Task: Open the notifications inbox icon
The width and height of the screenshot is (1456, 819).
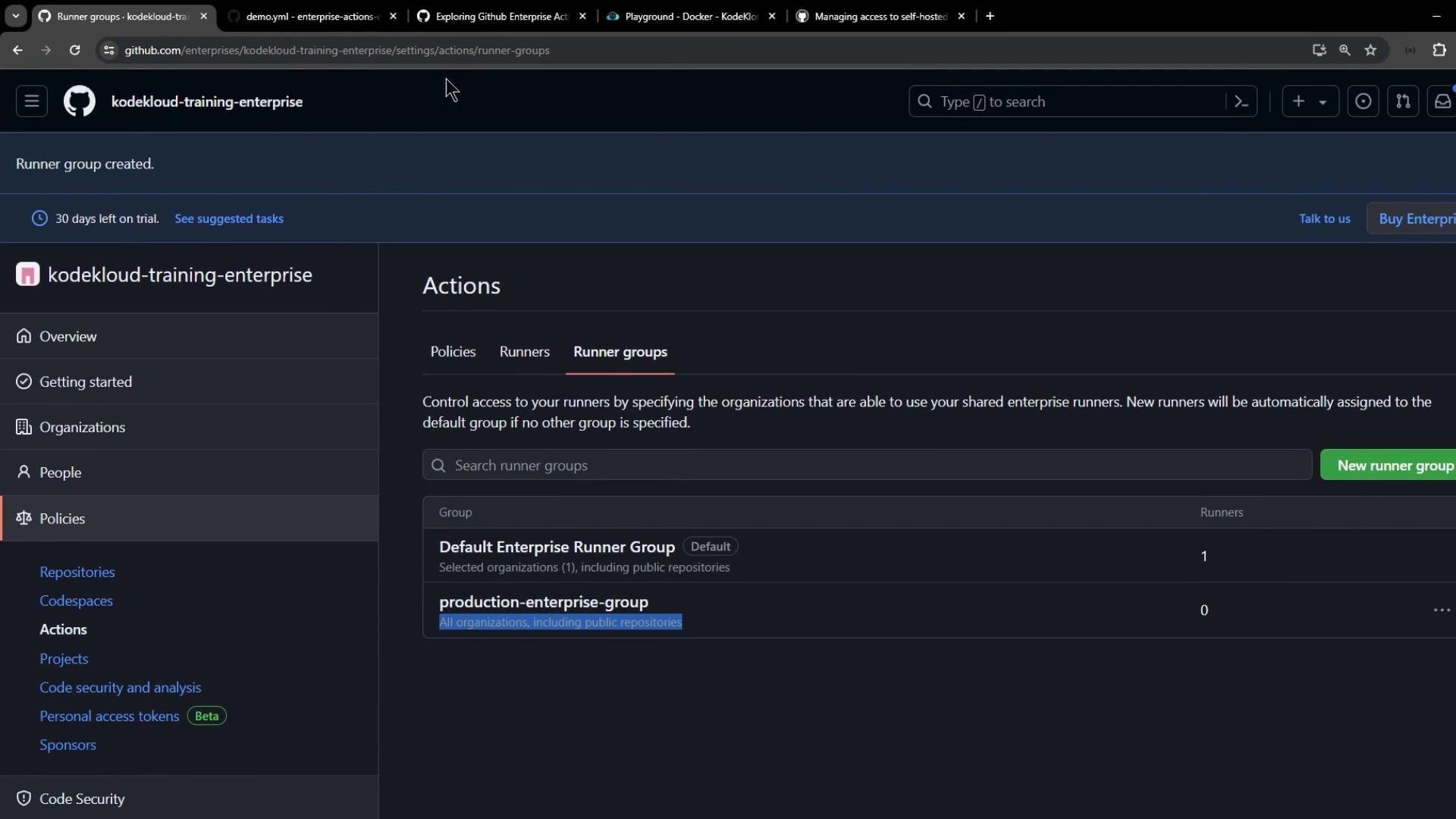Action: pos(1442,102)
